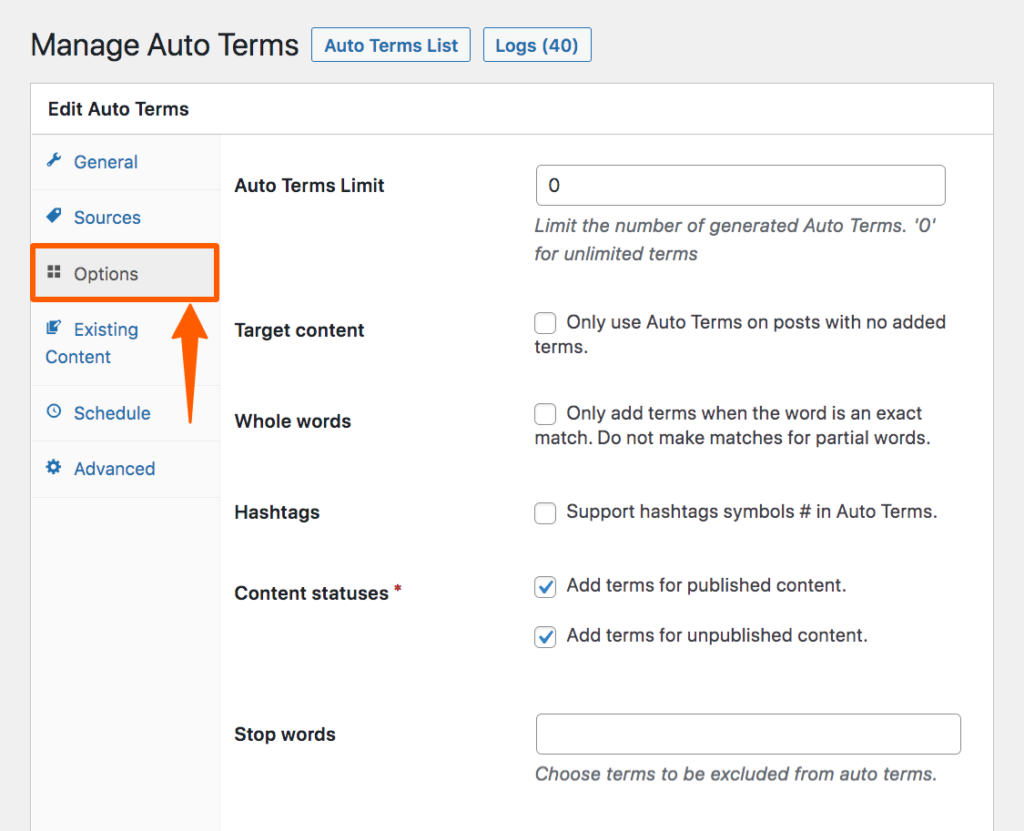Uncheck Add terms for published content
The width and height of the screenshot is (1024, 831).
coord(545,587)
